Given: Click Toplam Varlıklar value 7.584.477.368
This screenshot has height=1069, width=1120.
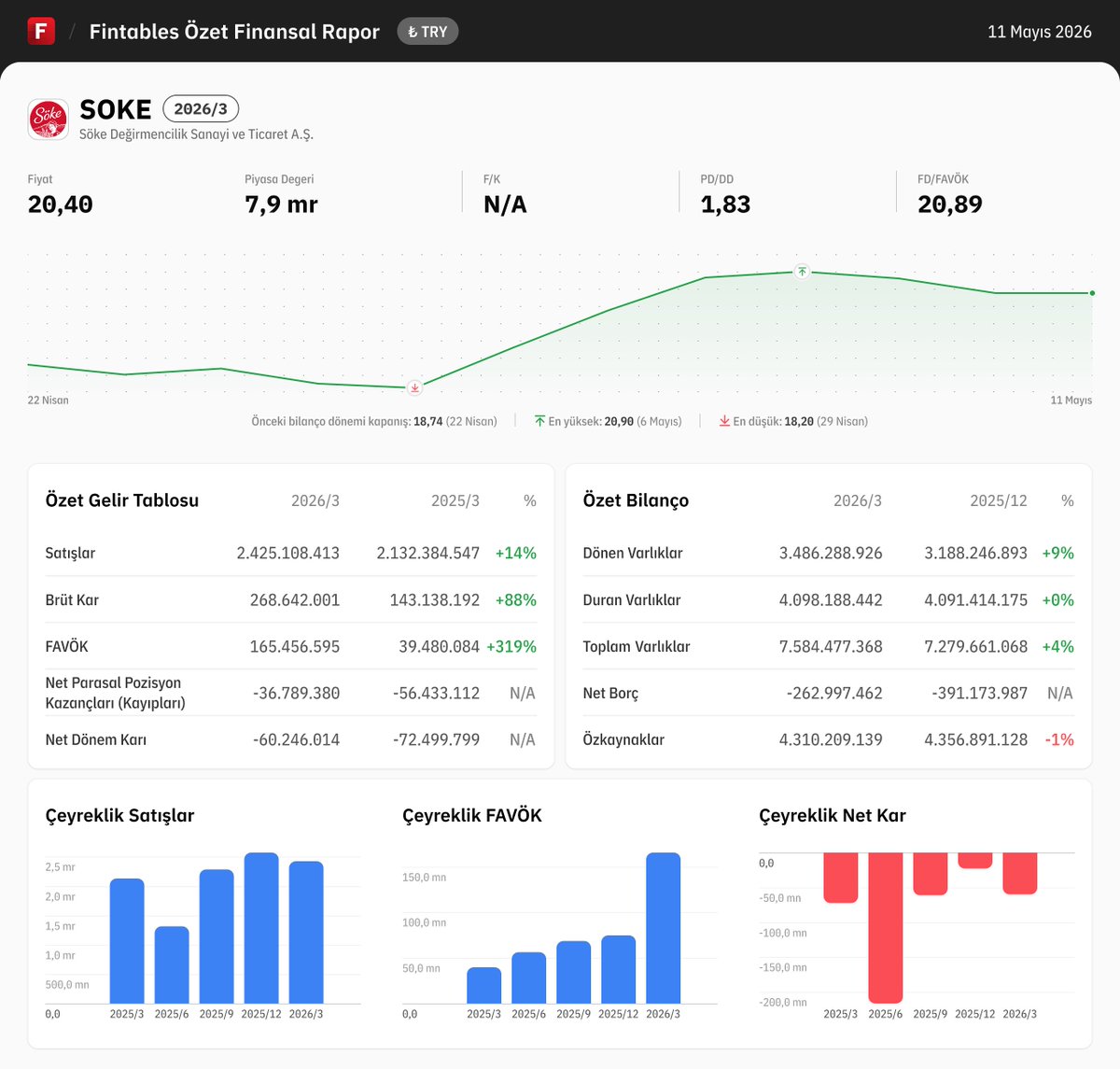Looking at the screenshot, I should pos(831,646).
